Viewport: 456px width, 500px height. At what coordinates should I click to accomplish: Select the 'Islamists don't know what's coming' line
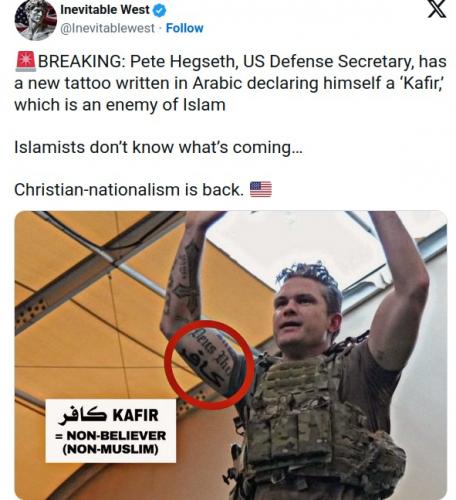(x=158, y=147)
